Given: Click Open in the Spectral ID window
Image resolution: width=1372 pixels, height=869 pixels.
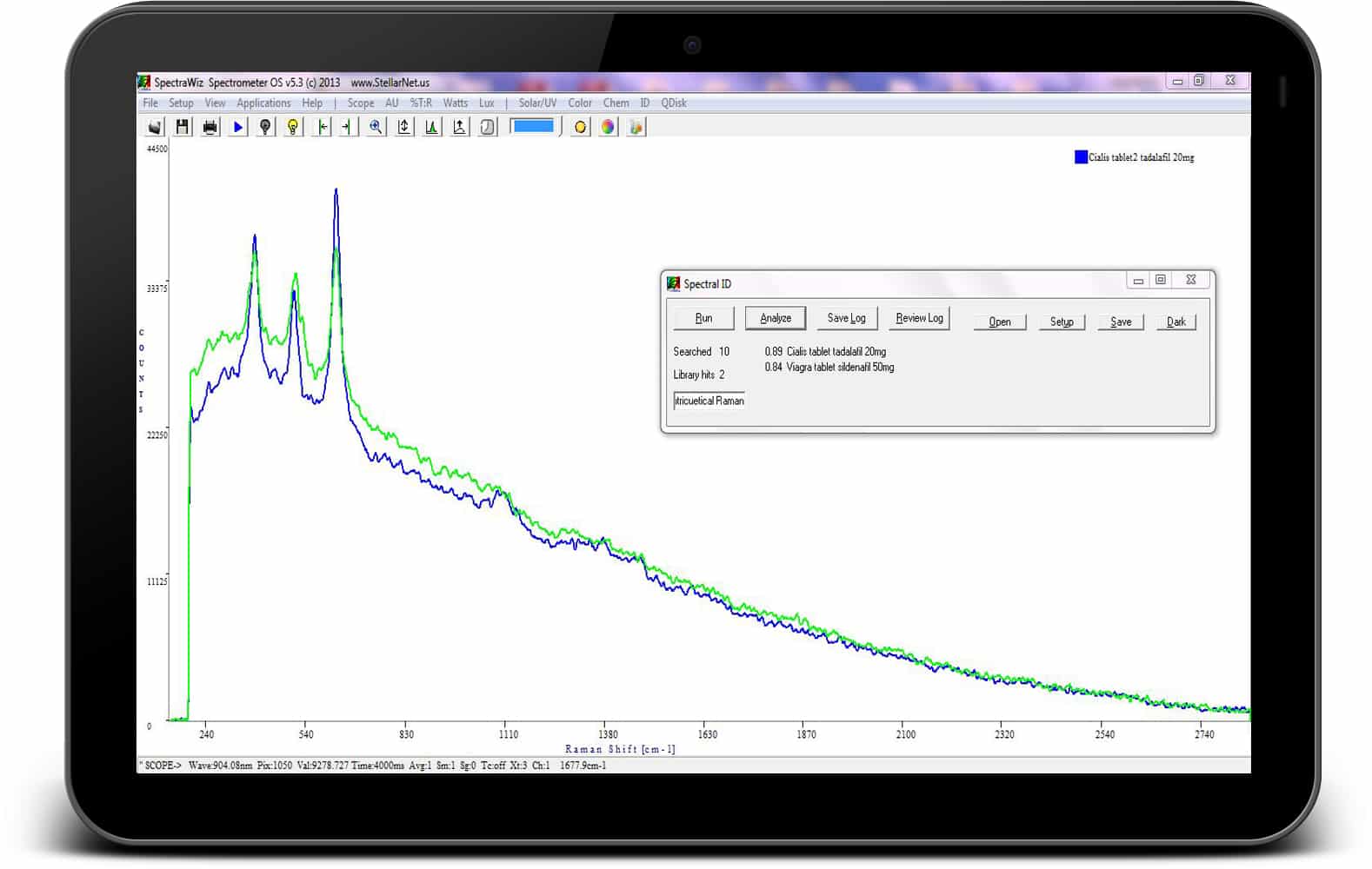Looking at the screenshot, I should pos(1000,322).
